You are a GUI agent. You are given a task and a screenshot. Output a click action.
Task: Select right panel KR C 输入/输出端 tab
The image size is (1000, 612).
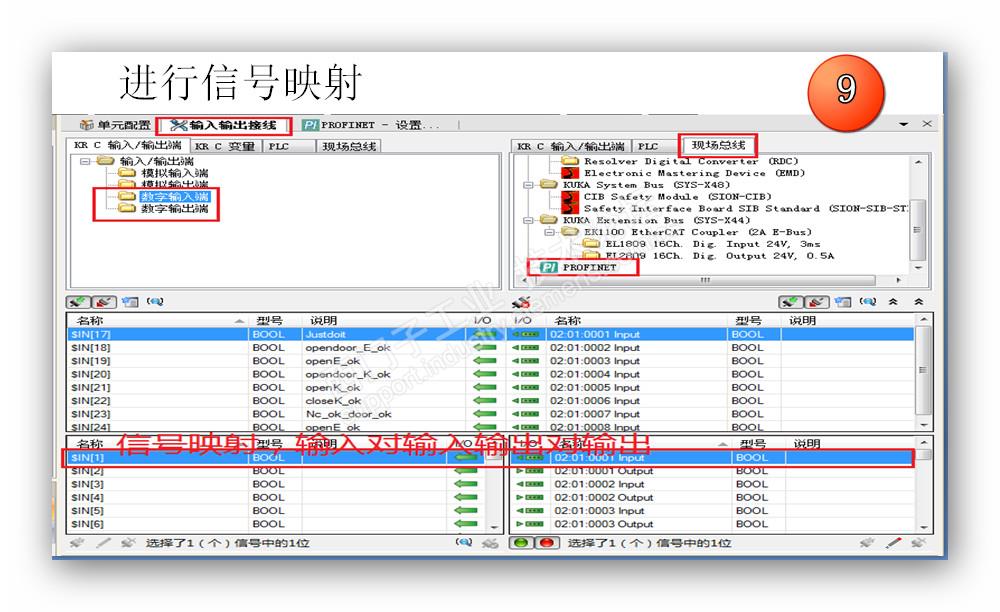(571, 146)
